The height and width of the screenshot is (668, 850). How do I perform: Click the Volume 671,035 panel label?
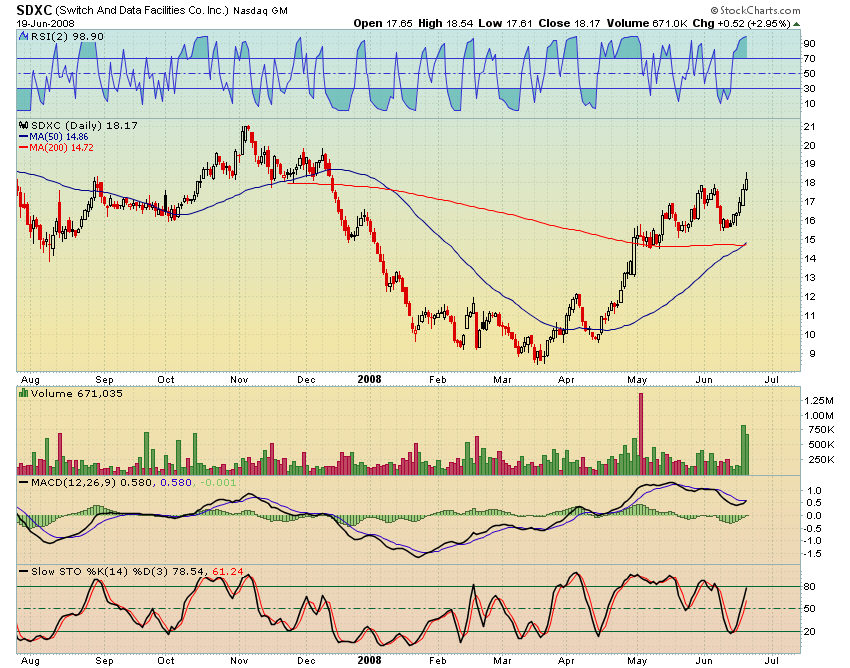click(x=76, y=393)
